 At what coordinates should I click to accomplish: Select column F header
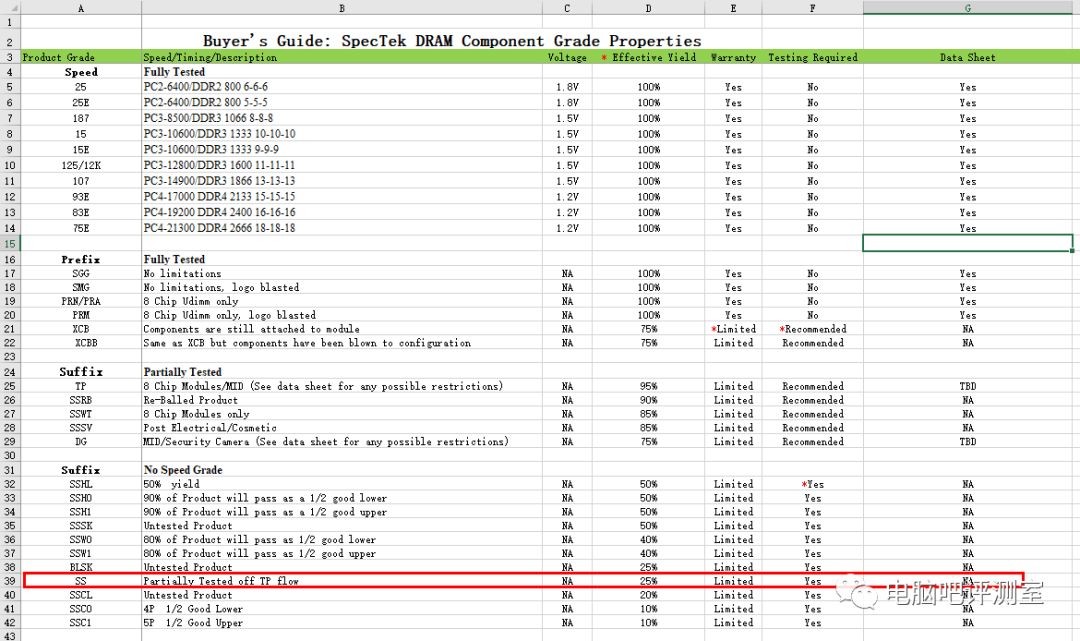pos(812,8)
